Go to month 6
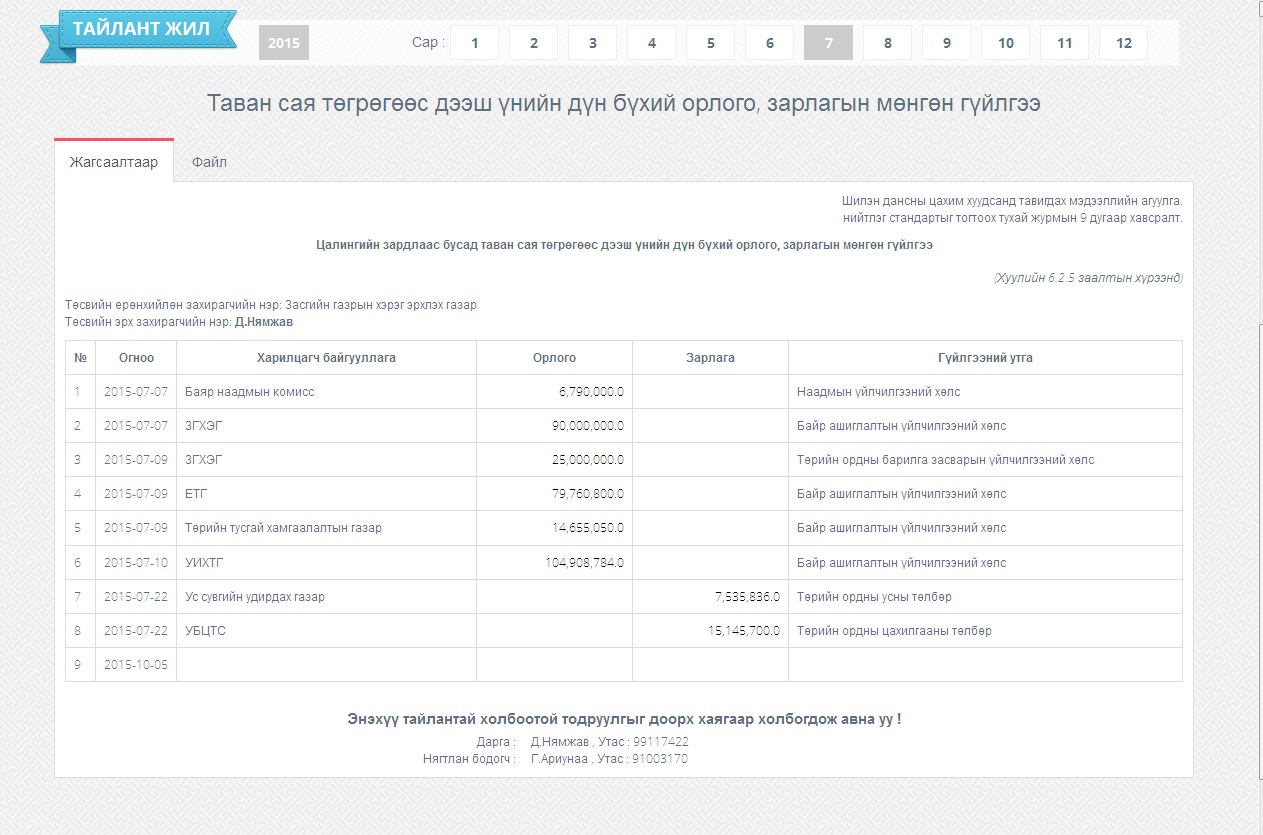Viewport: 1263px width, 835px height. 770,43
